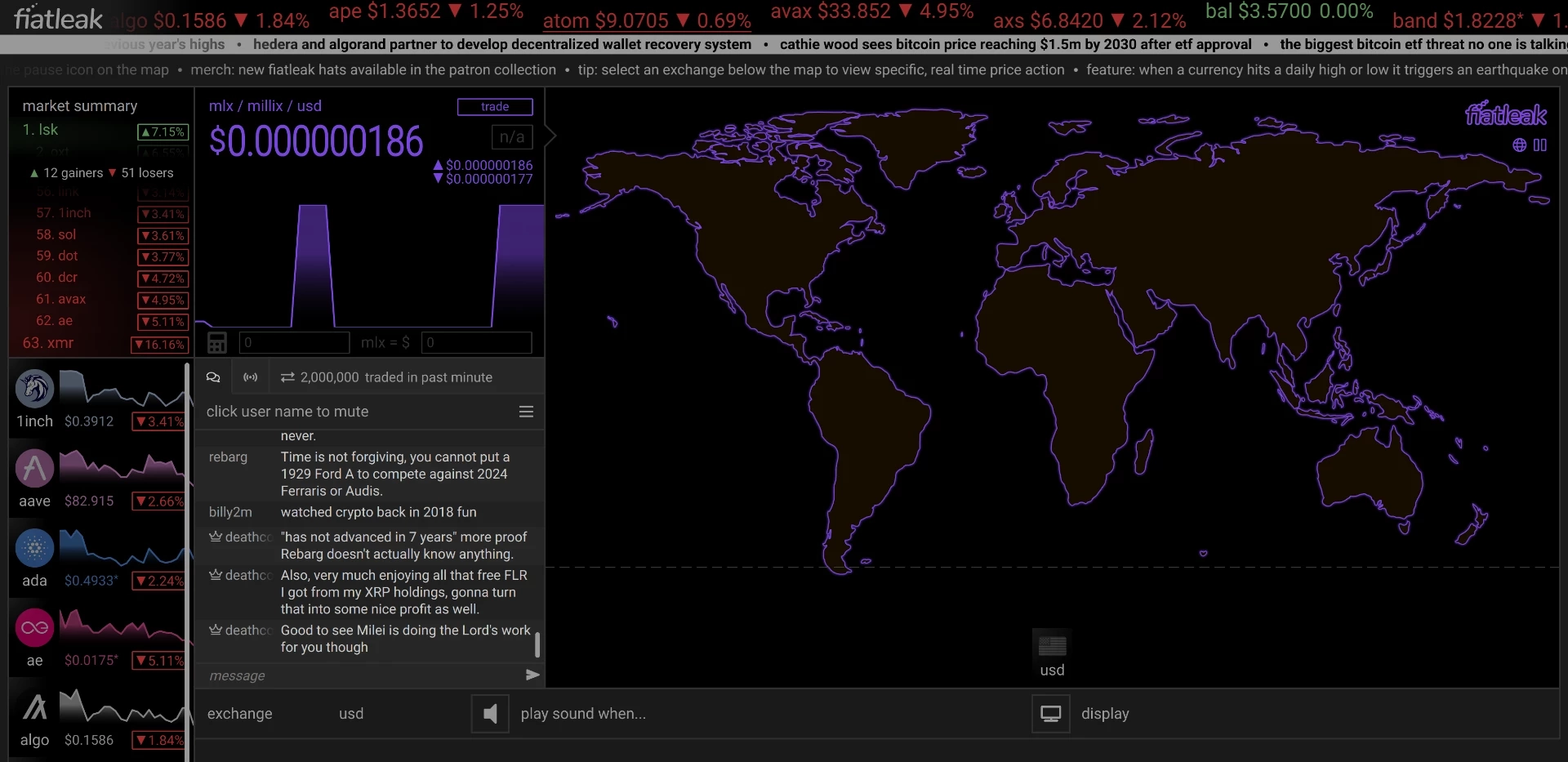Open the chat hamburger menu
This screenshot has width=1568, height=762.
pyautogui.click(x=527, y=412)
